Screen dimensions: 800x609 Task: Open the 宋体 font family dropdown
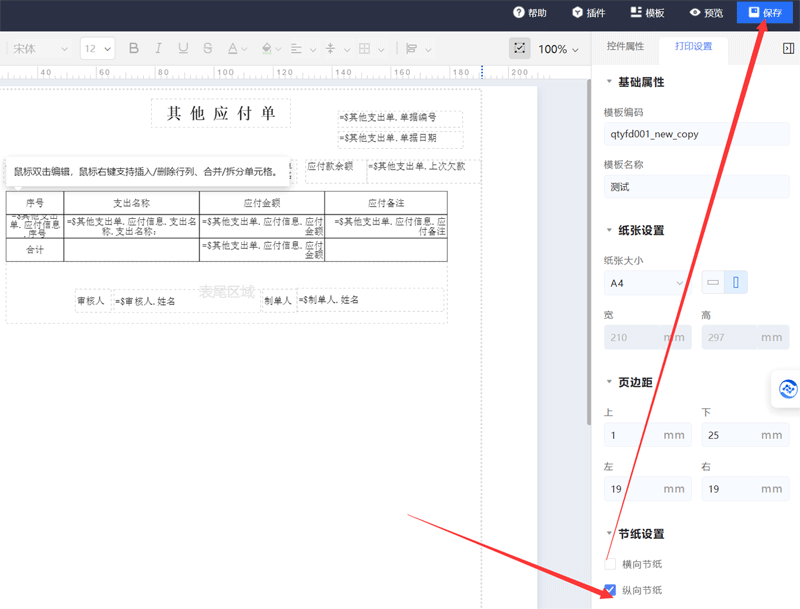[x=40, y=49]
